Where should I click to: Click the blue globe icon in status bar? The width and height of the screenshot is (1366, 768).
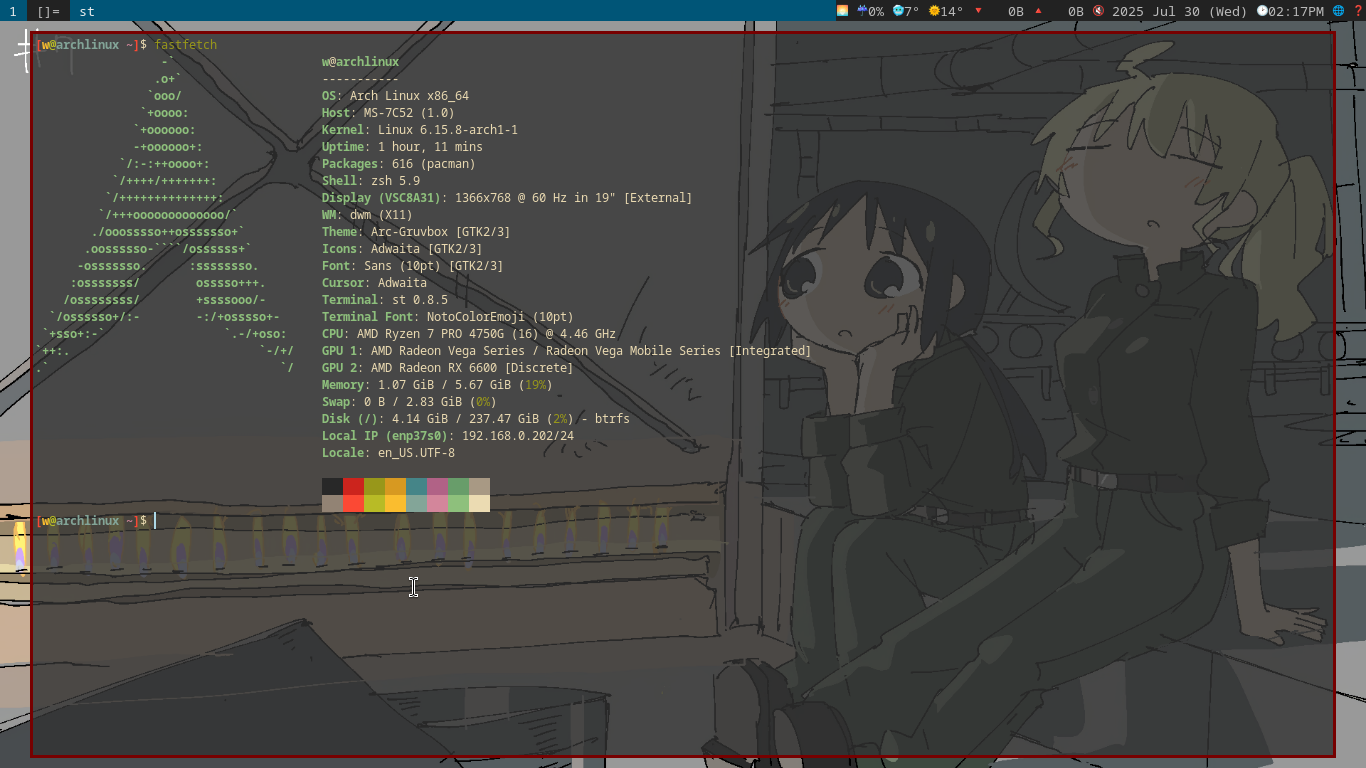point(1339,11)
